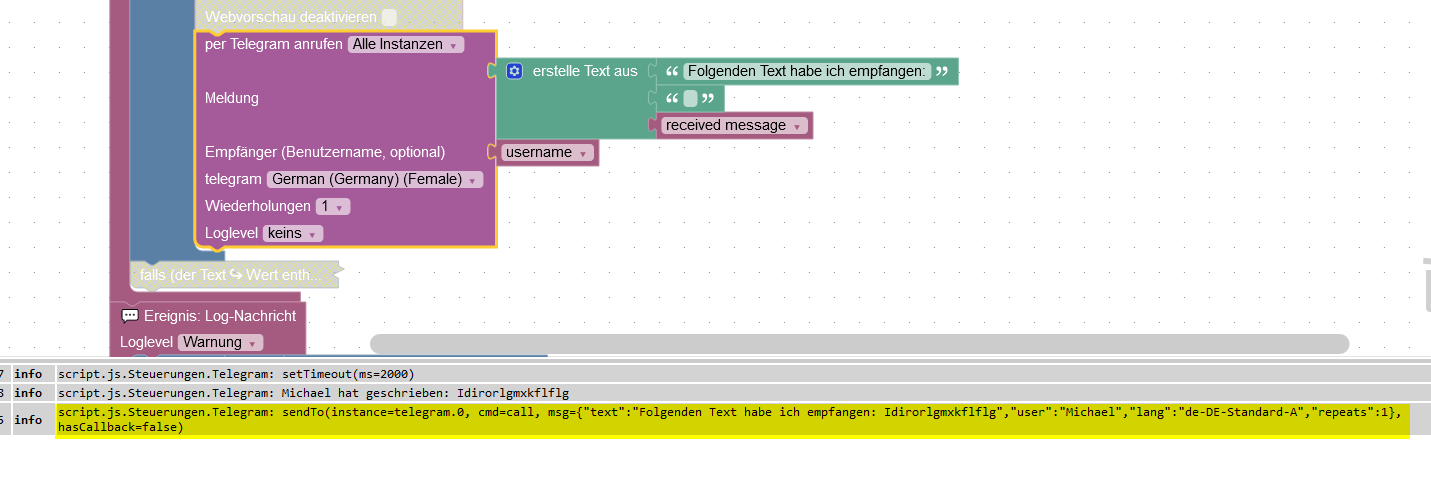1431x482 pixels.
Task: Open the 'Alle Instanzen' dropdown
Action: pos(406,44)
